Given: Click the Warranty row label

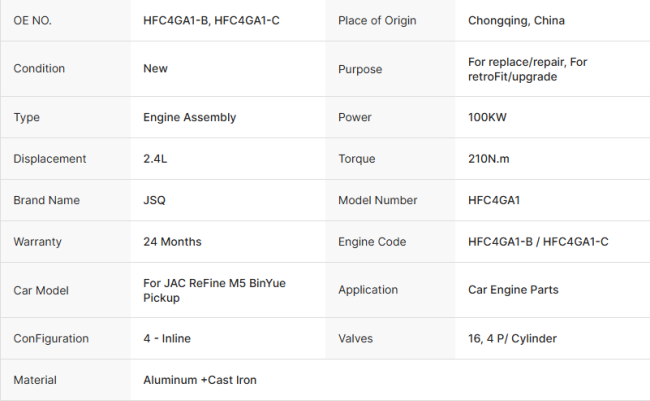Looking at the screenshot, I should click(x=37, y=242).
